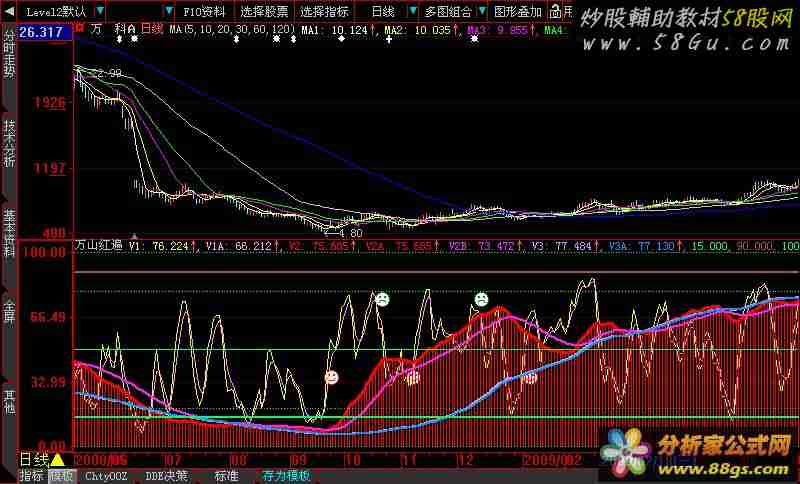
Task: Click the MA1: 10.124 value
Action: coord(335,30)
